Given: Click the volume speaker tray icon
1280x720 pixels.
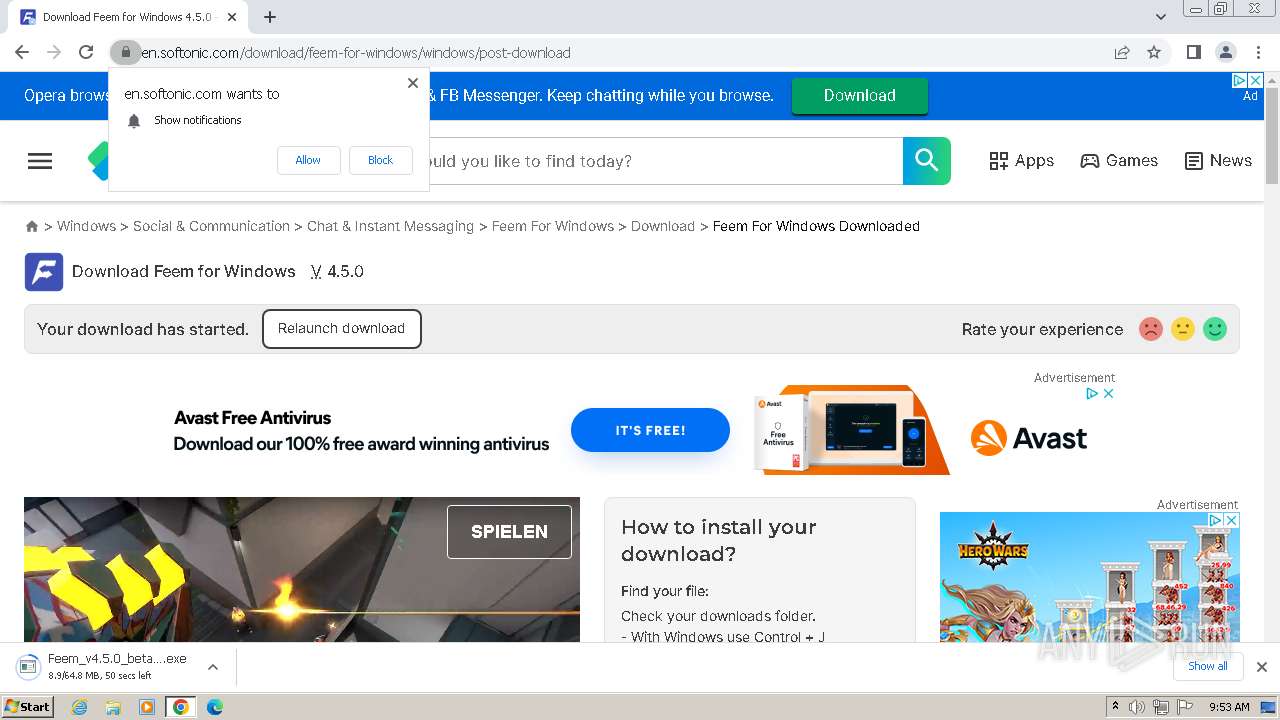Looking at the screenshot, I should pos(1137,707).
